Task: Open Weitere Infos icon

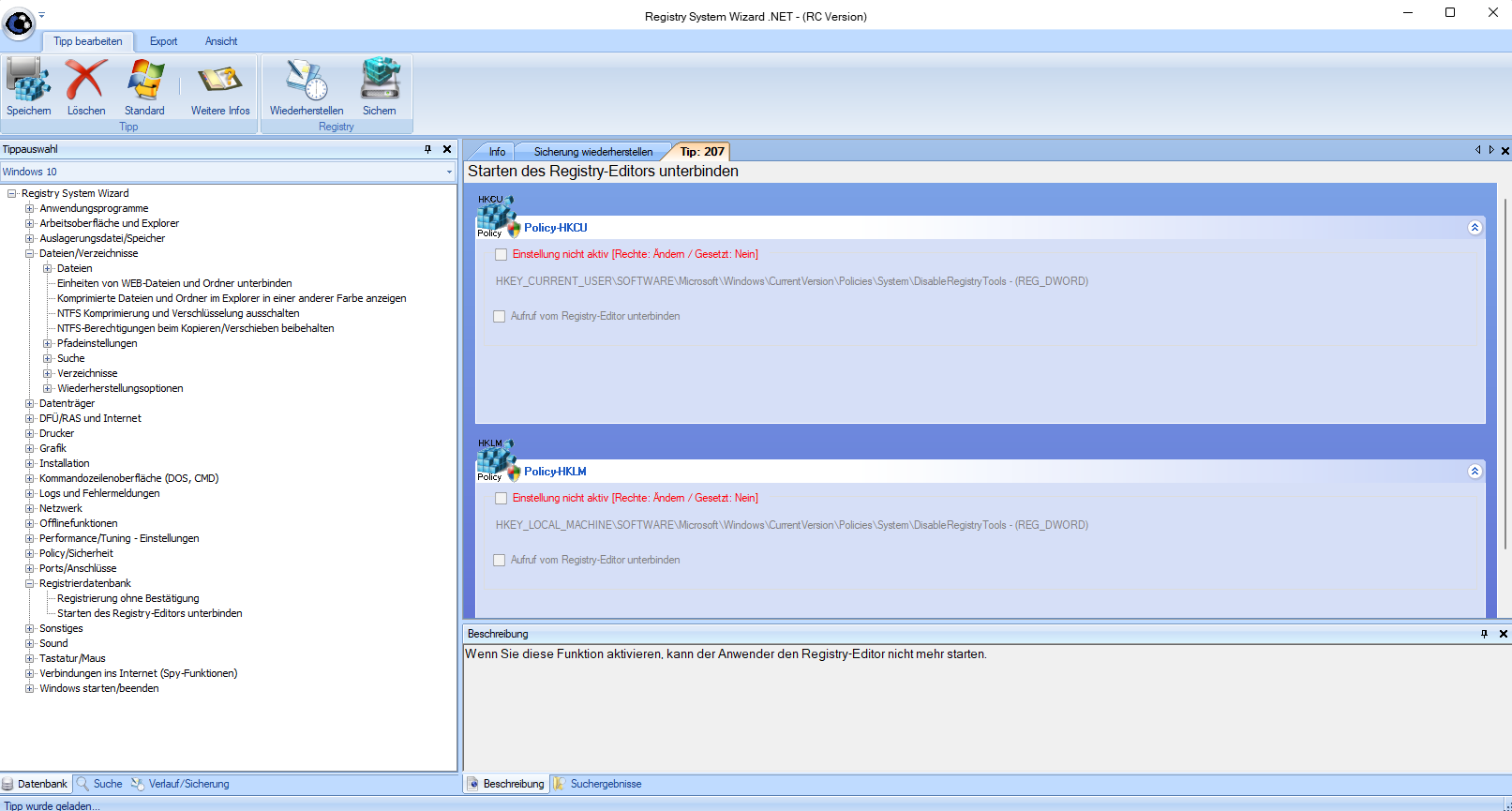Action: pyautogui.click(x=220, y=80)
